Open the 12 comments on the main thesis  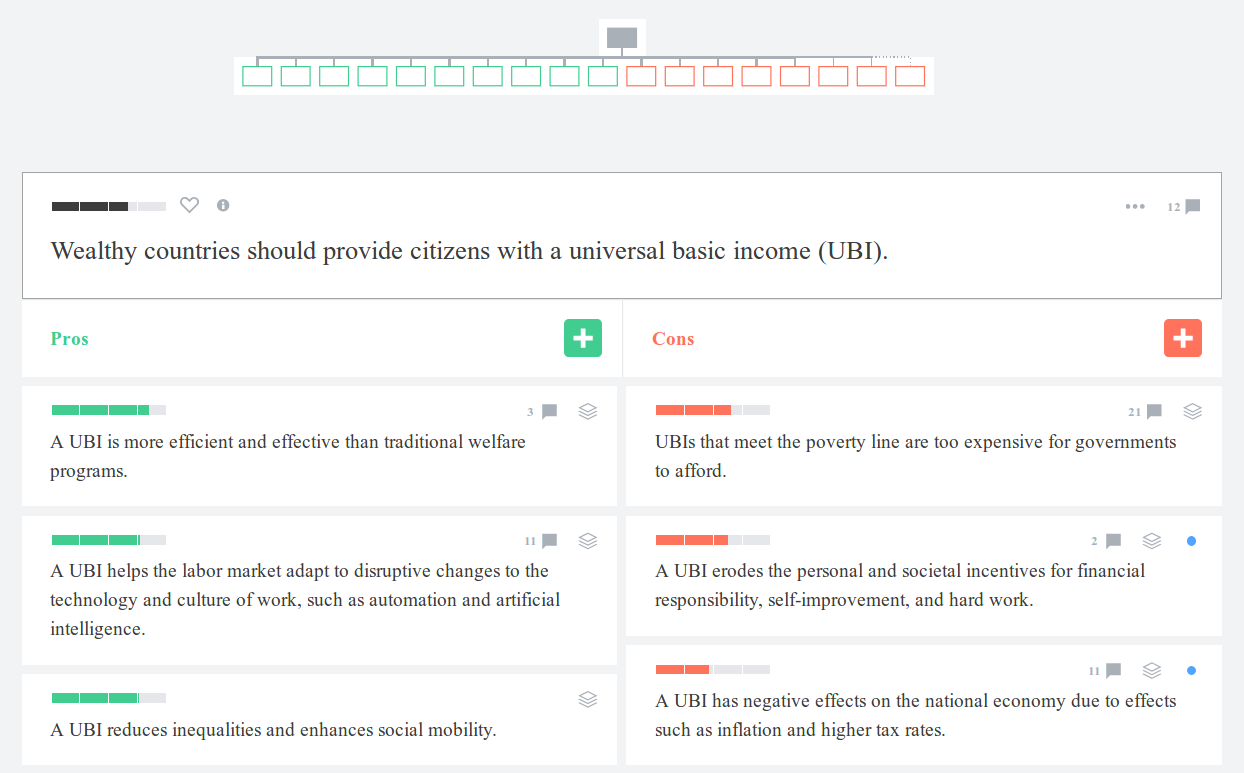pyautogui.click(x=1184, y=207)
